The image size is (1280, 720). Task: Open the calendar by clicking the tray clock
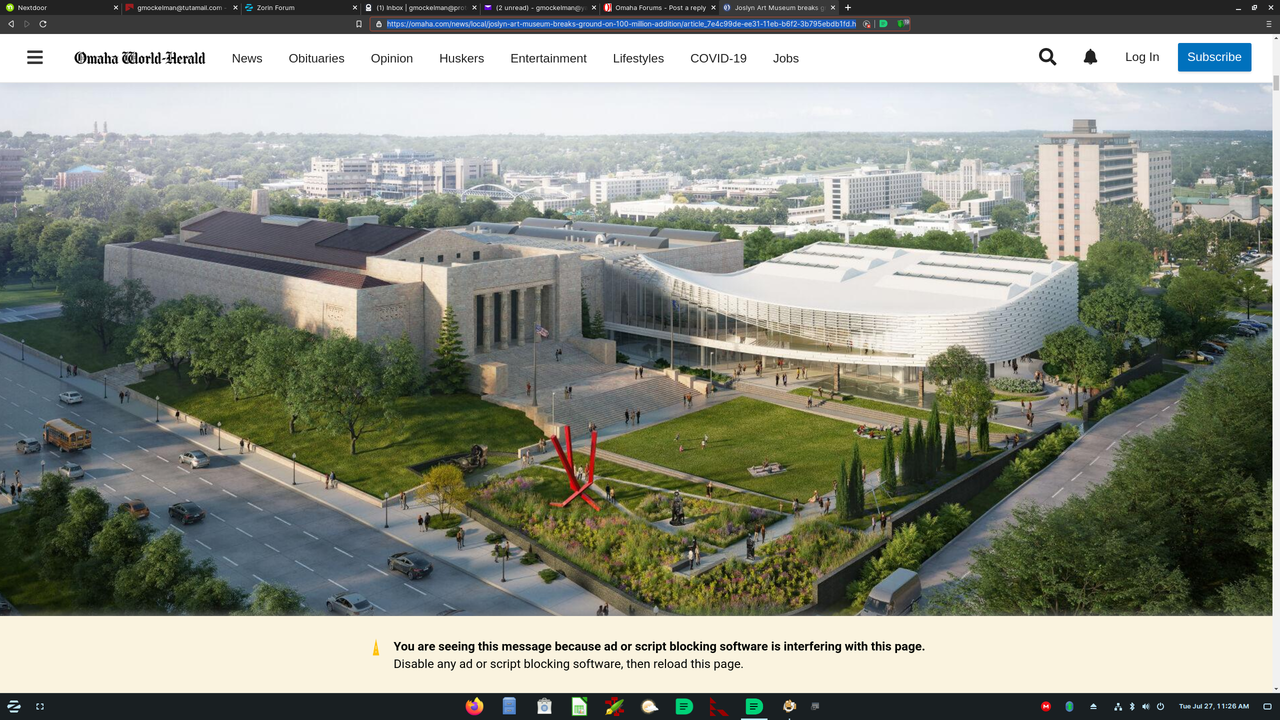tap(1215, 706)
